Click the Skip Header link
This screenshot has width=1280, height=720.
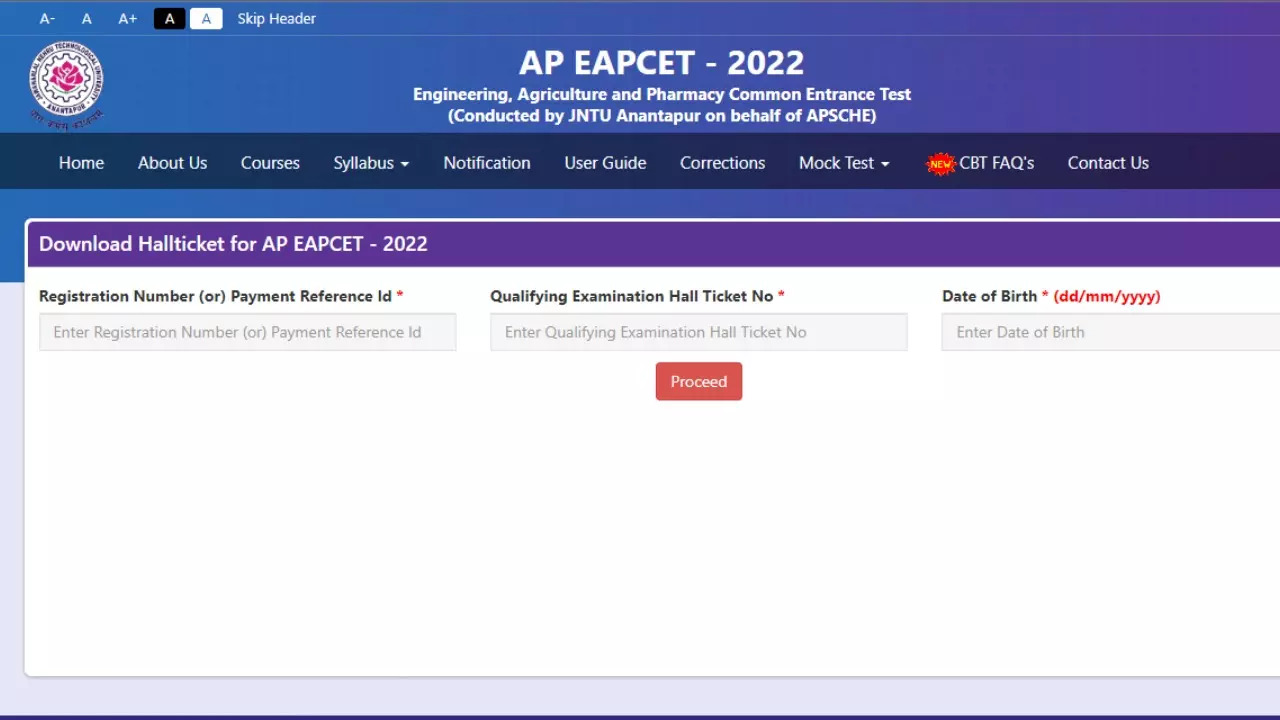pos(277,19)
